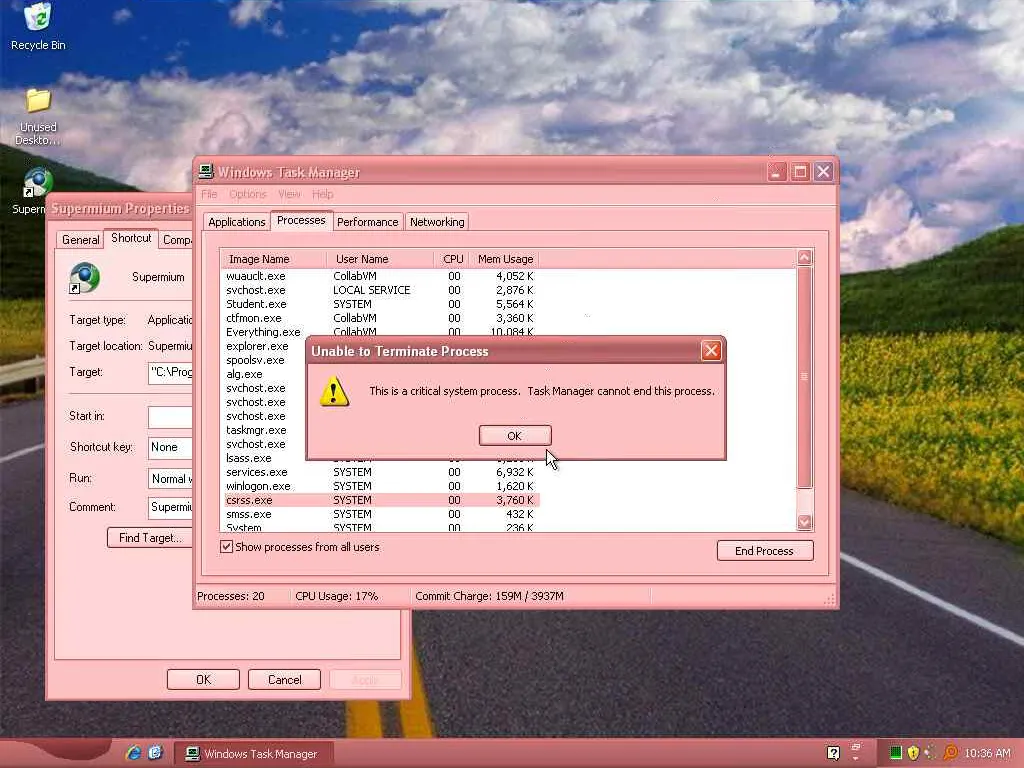Click the question mark language bar icon
The width and height of the screenshot is (1024, 768).
[833, 753]
